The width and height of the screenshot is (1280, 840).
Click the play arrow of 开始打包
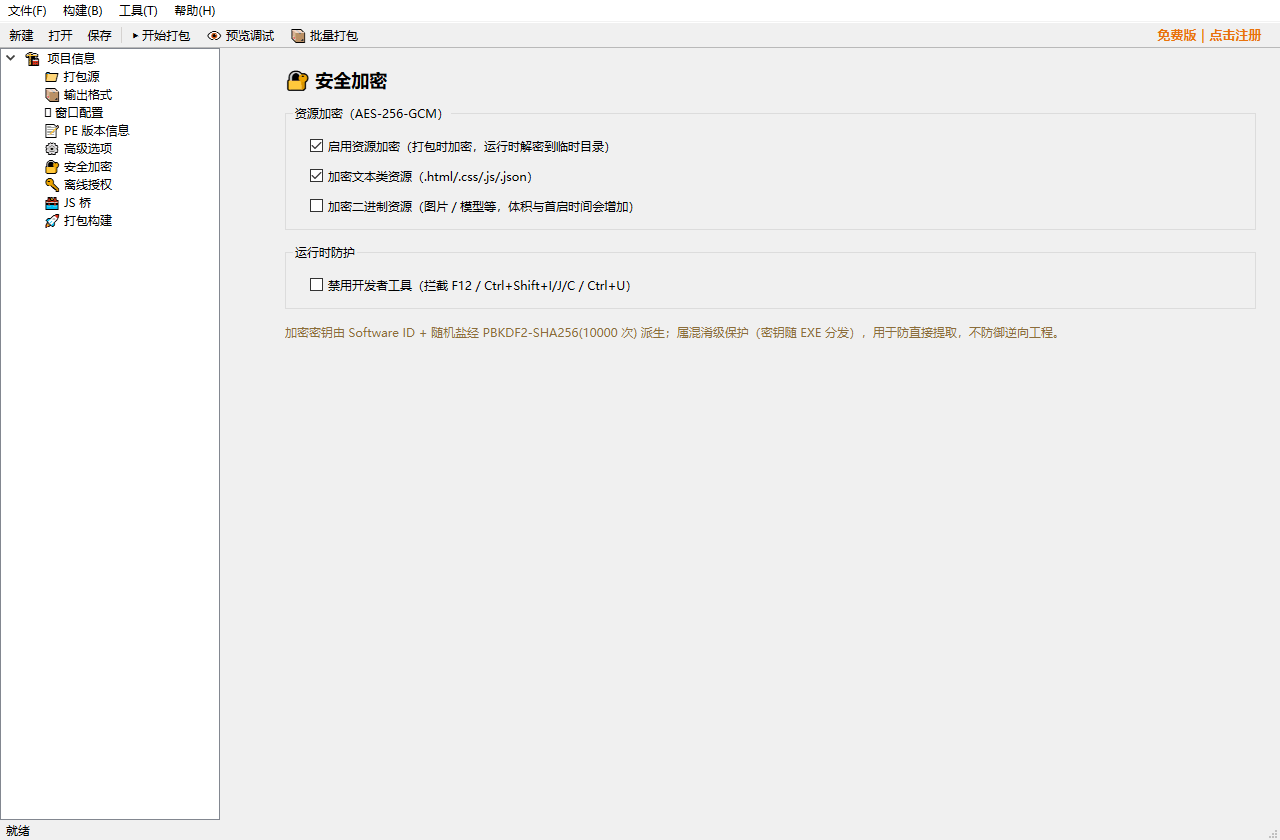point(135,36)
